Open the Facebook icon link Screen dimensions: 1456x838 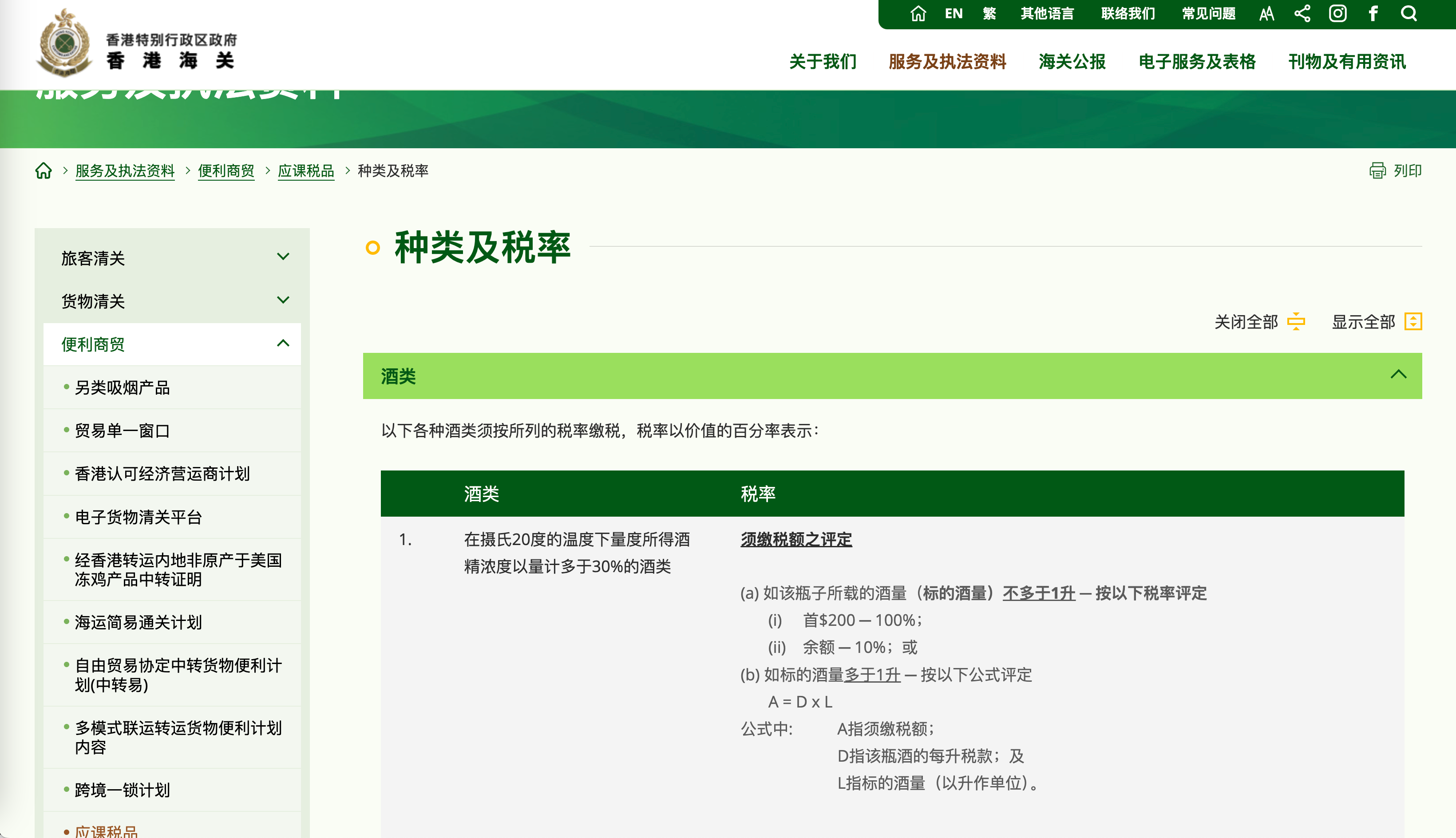click(x=1373, y=13)
